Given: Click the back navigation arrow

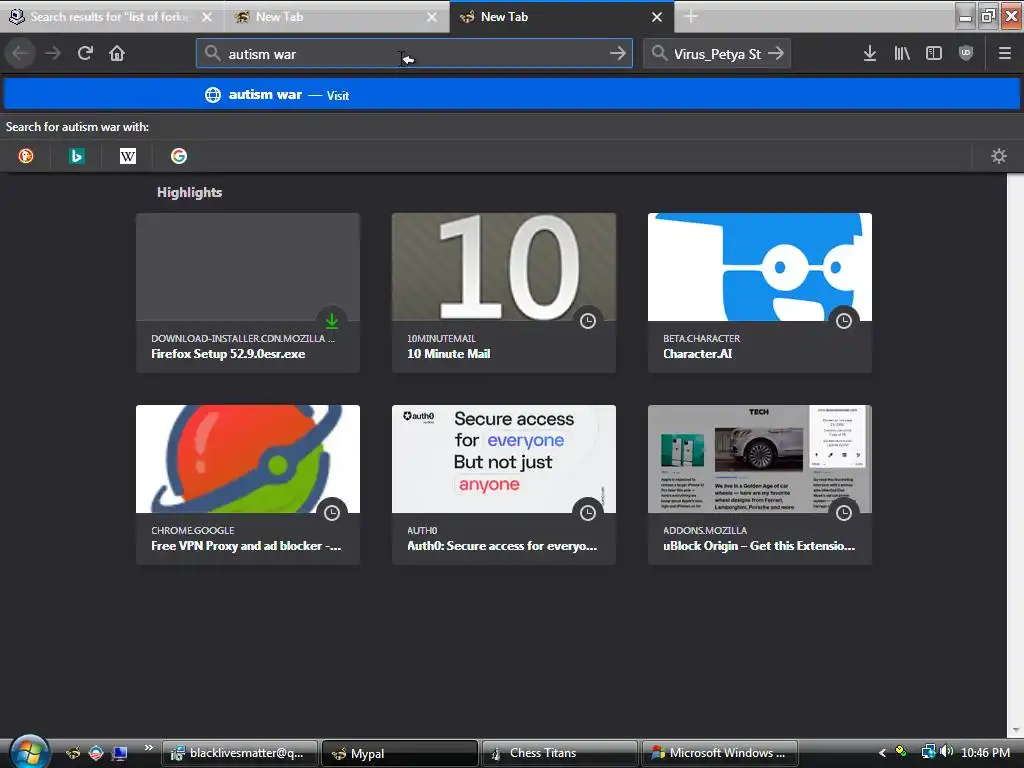Looking at the screenshot, I should tap(20, 54).
